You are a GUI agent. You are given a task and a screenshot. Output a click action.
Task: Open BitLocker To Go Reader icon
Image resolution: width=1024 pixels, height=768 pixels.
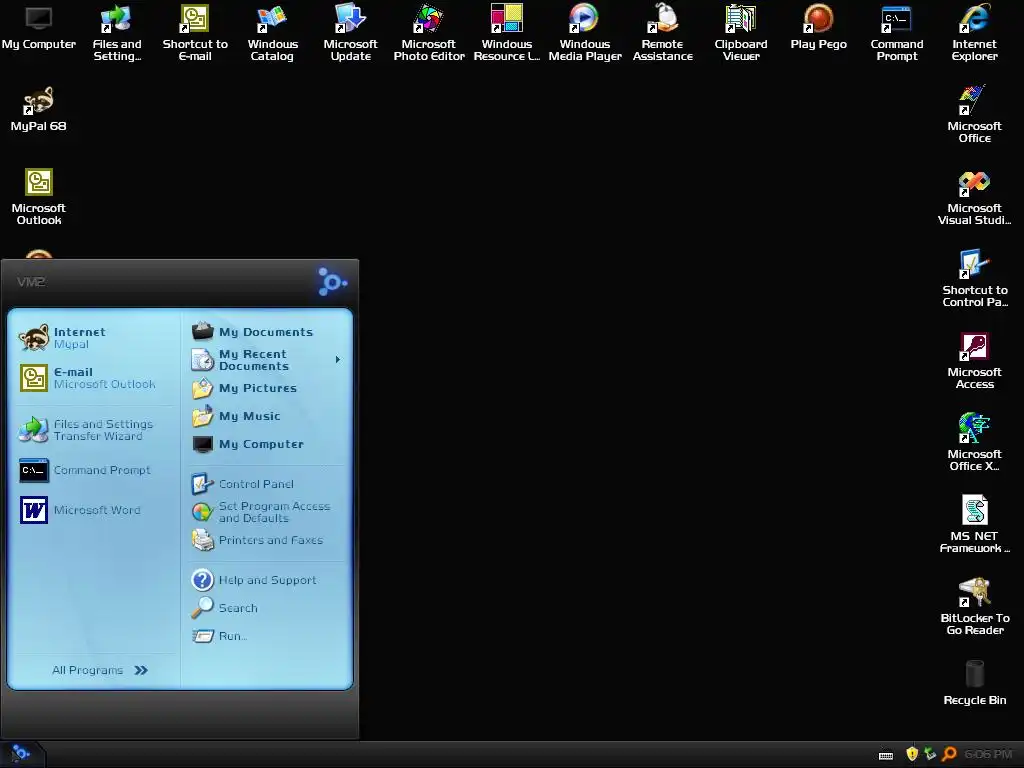coord(974,607)
